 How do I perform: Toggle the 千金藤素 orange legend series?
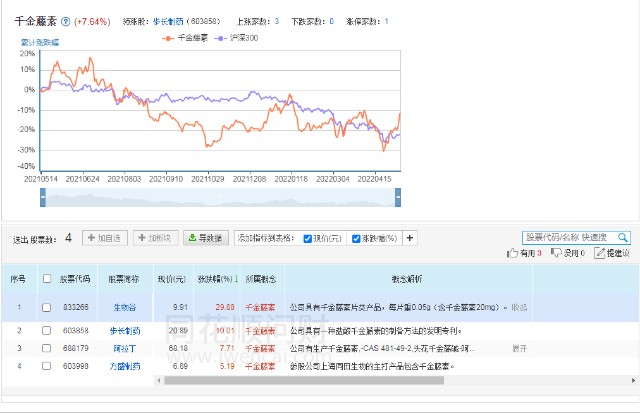(185, 38)
